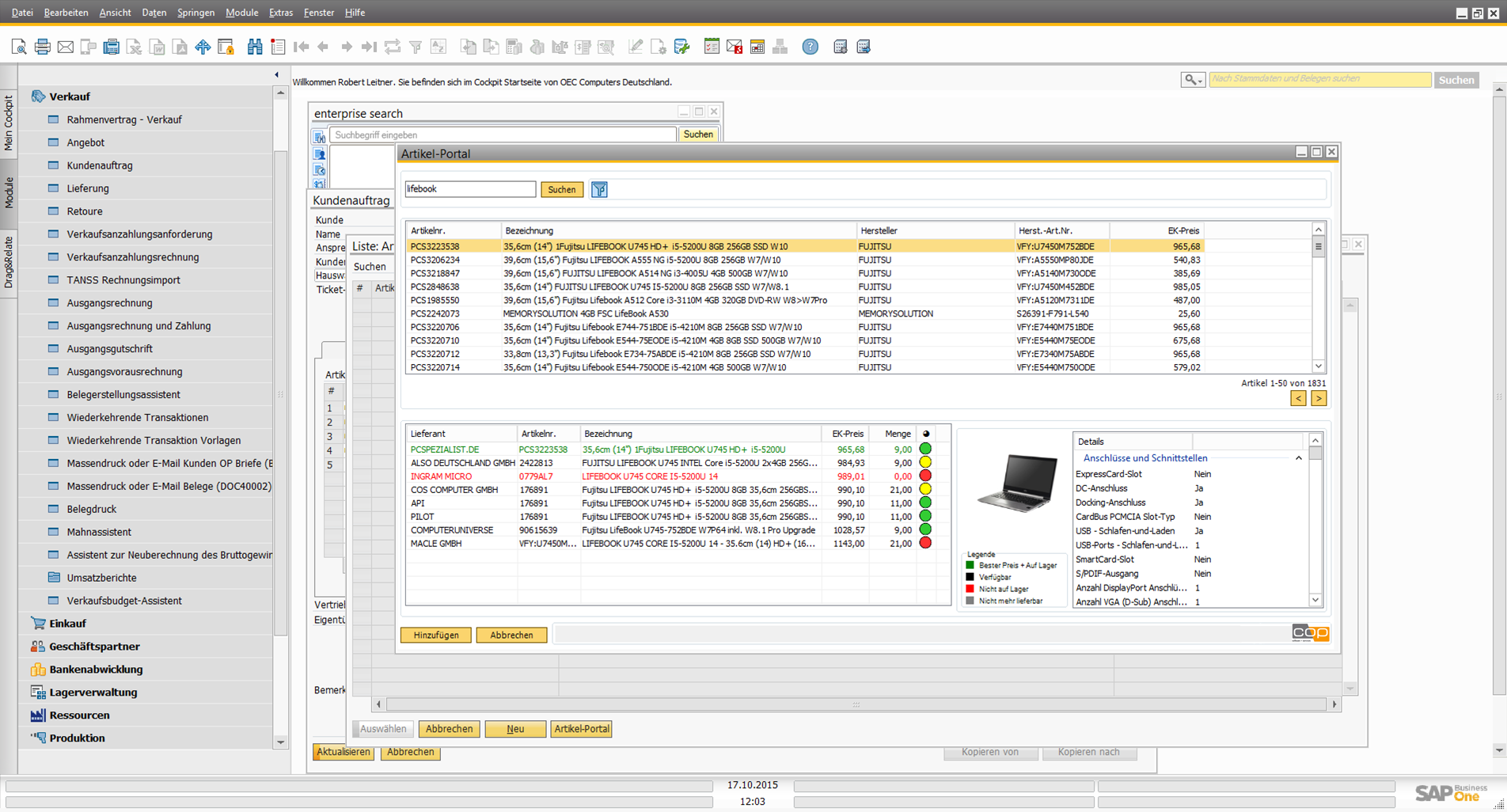The image size is (1507, 812).
Task: Click the article list vertical scrollbar
Action: [1318, 298]
